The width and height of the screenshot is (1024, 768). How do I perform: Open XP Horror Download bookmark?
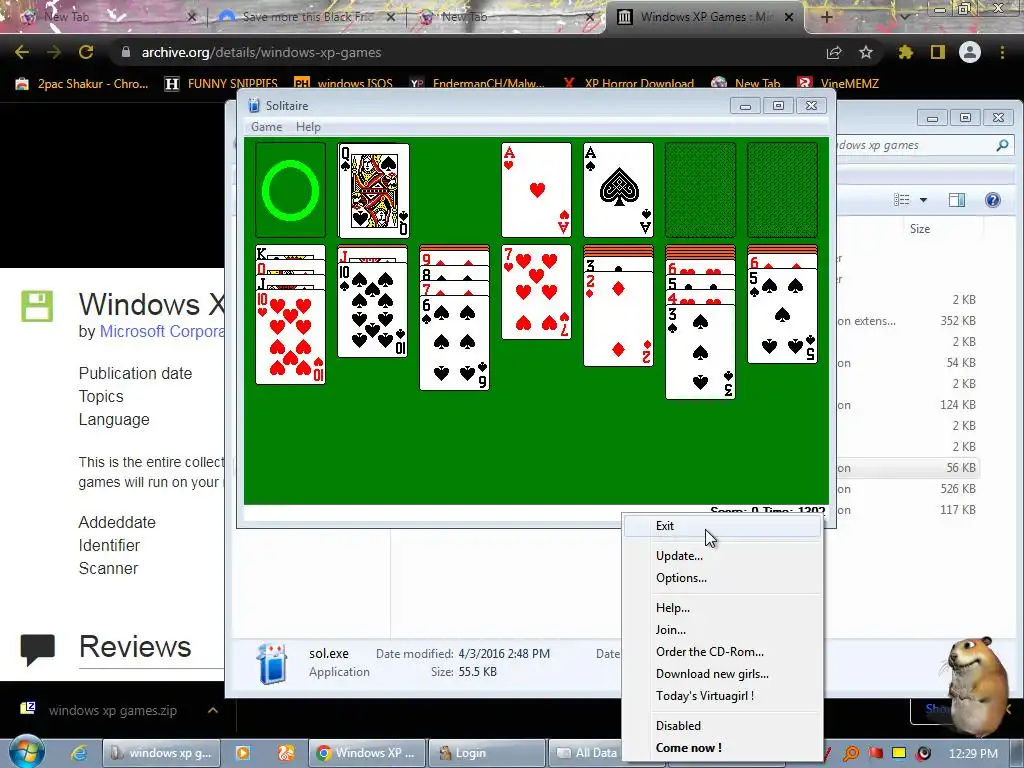(630, 84)
